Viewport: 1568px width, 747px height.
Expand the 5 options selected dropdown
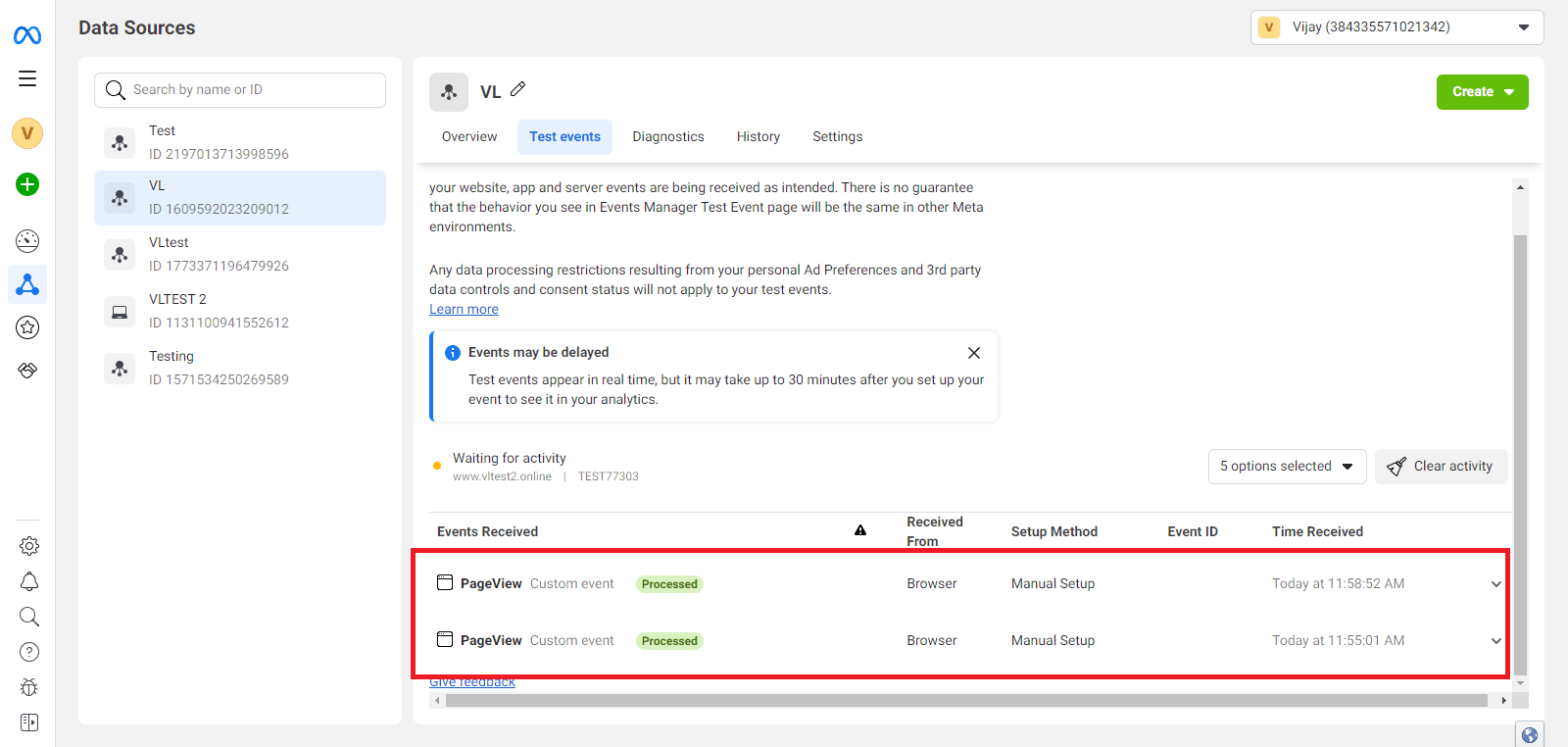[1287, 467]
